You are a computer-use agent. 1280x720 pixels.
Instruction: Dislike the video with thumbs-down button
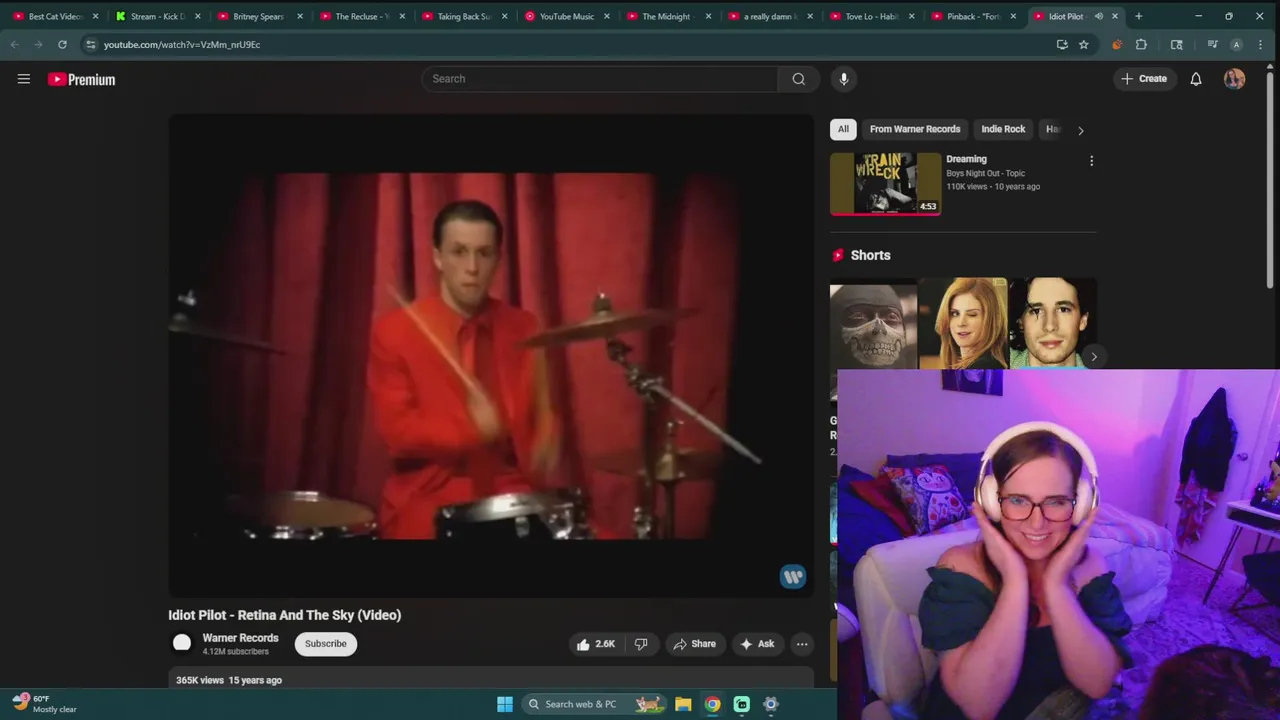pyautogui.click(x=641, y=644)
